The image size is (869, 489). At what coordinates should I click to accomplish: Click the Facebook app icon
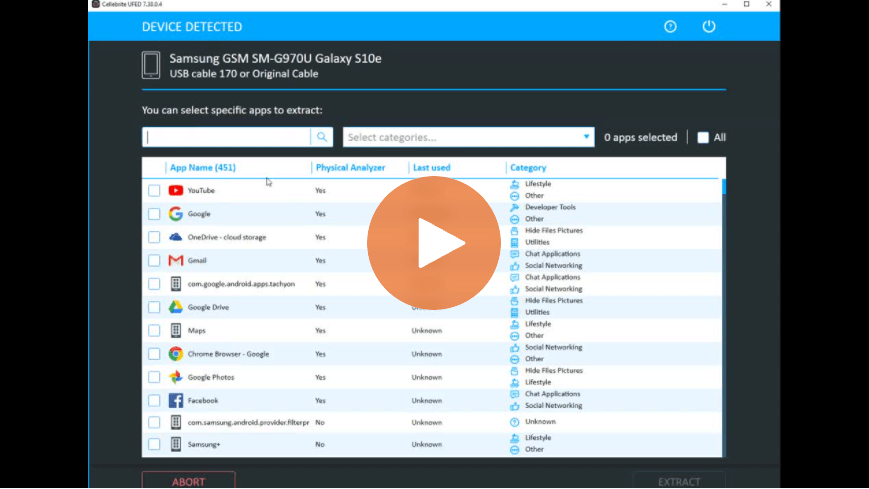click(176, 400)
